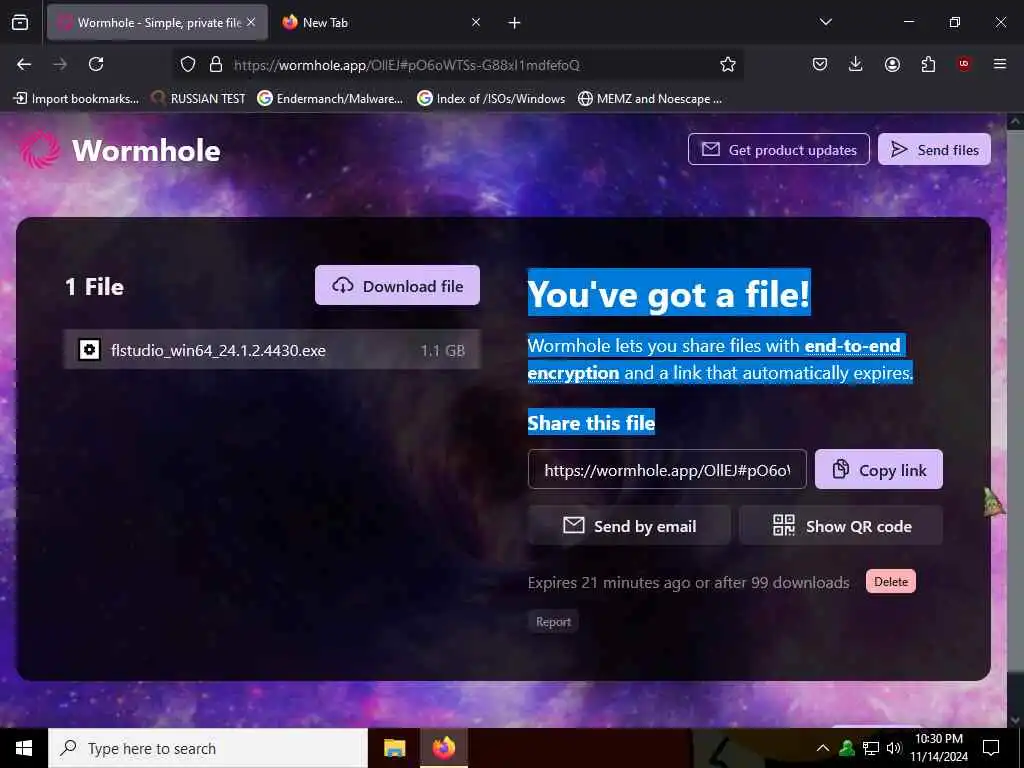Click the Send files button

click(934, 150)
